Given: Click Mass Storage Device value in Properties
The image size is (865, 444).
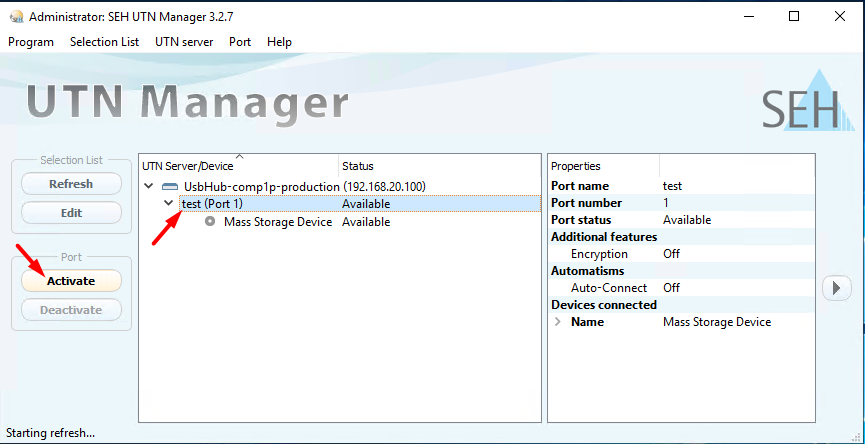Looking at the screenshot, I should coord(717,322).
